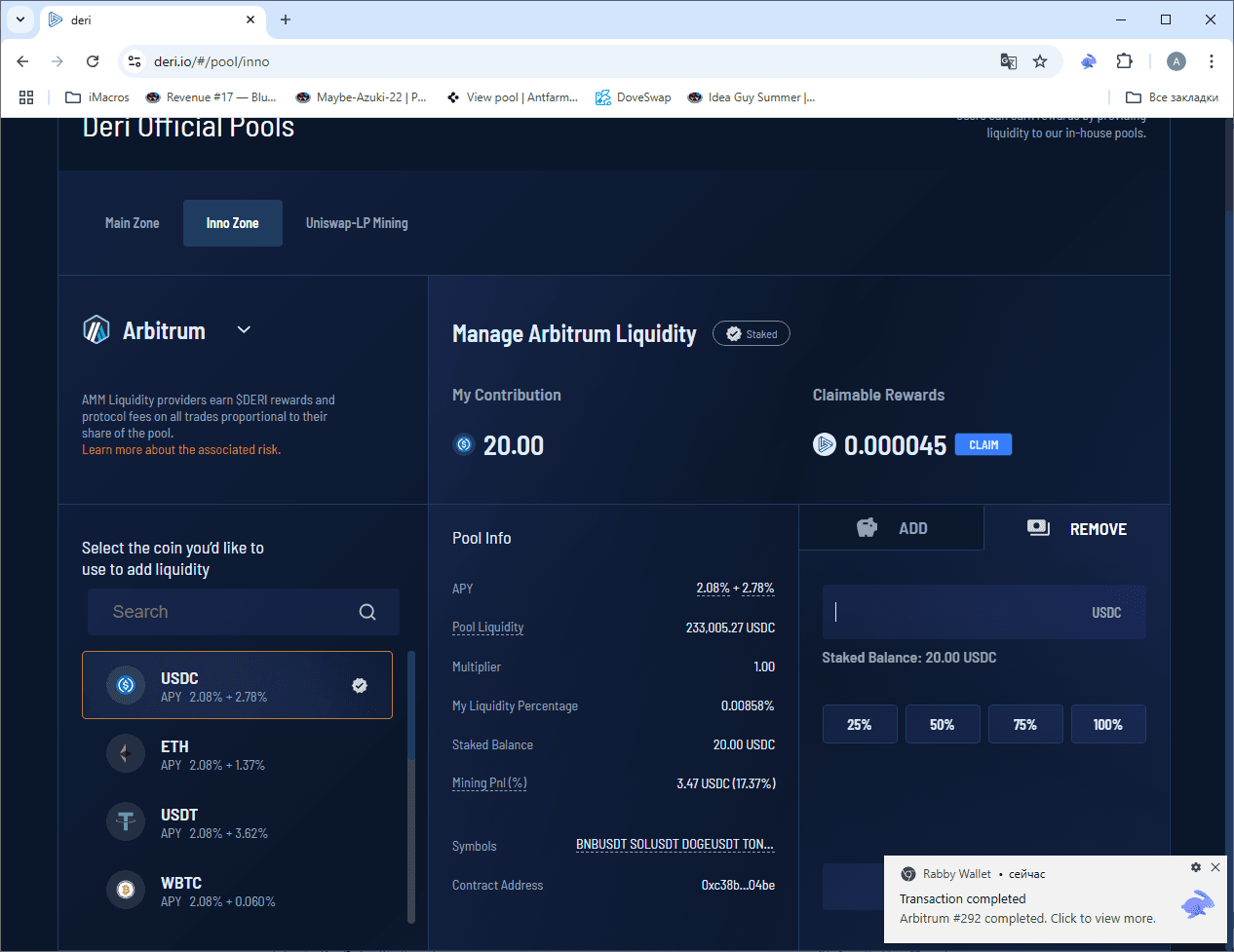Choose the 75% amount button
The height and width of the screenshot is (952, 1234).
tap(1025, 724)
